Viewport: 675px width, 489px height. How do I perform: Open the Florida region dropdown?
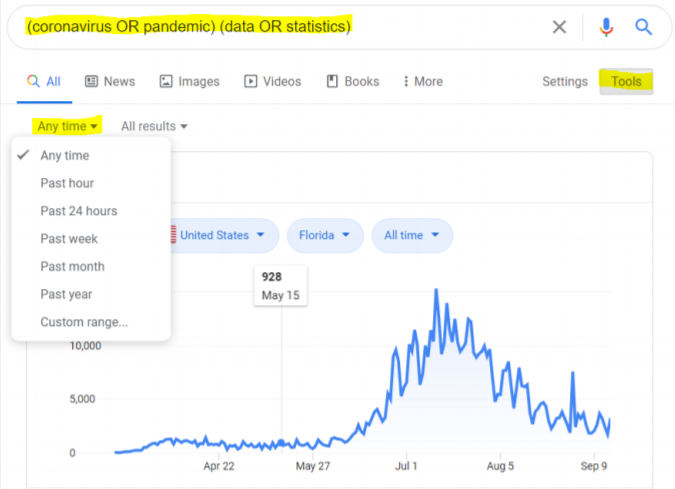325,235
